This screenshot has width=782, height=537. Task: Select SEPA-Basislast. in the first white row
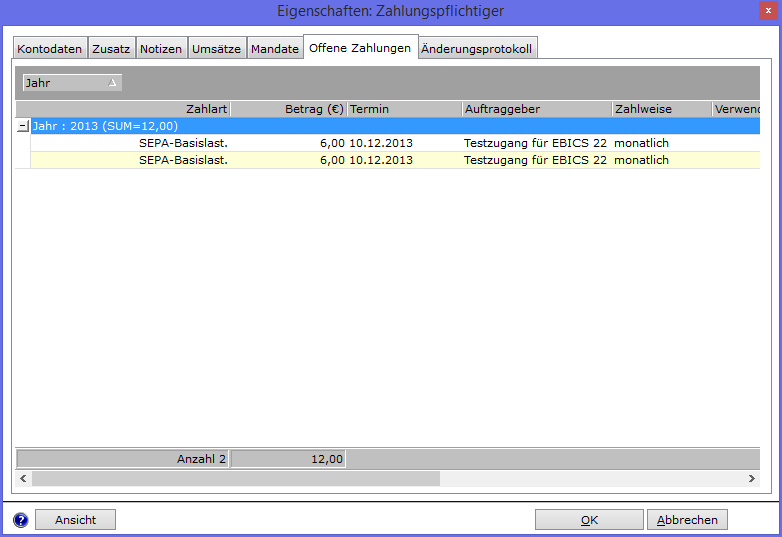183,143
